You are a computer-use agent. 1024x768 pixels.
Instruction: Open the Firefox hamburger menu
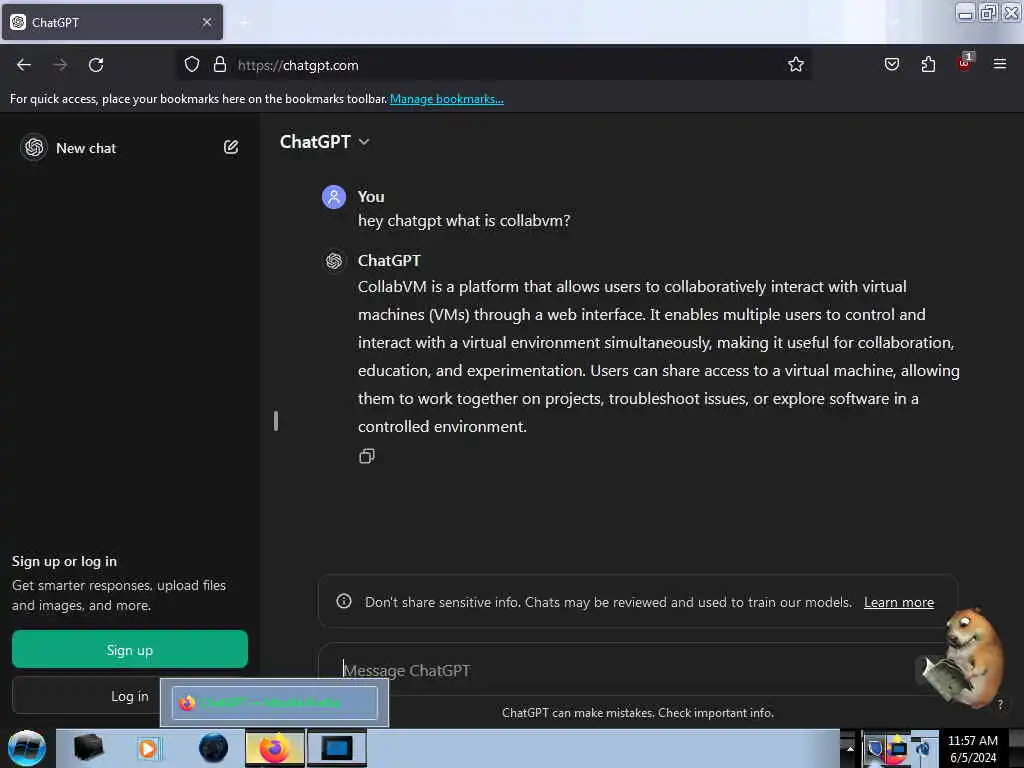tap(999, 64)
